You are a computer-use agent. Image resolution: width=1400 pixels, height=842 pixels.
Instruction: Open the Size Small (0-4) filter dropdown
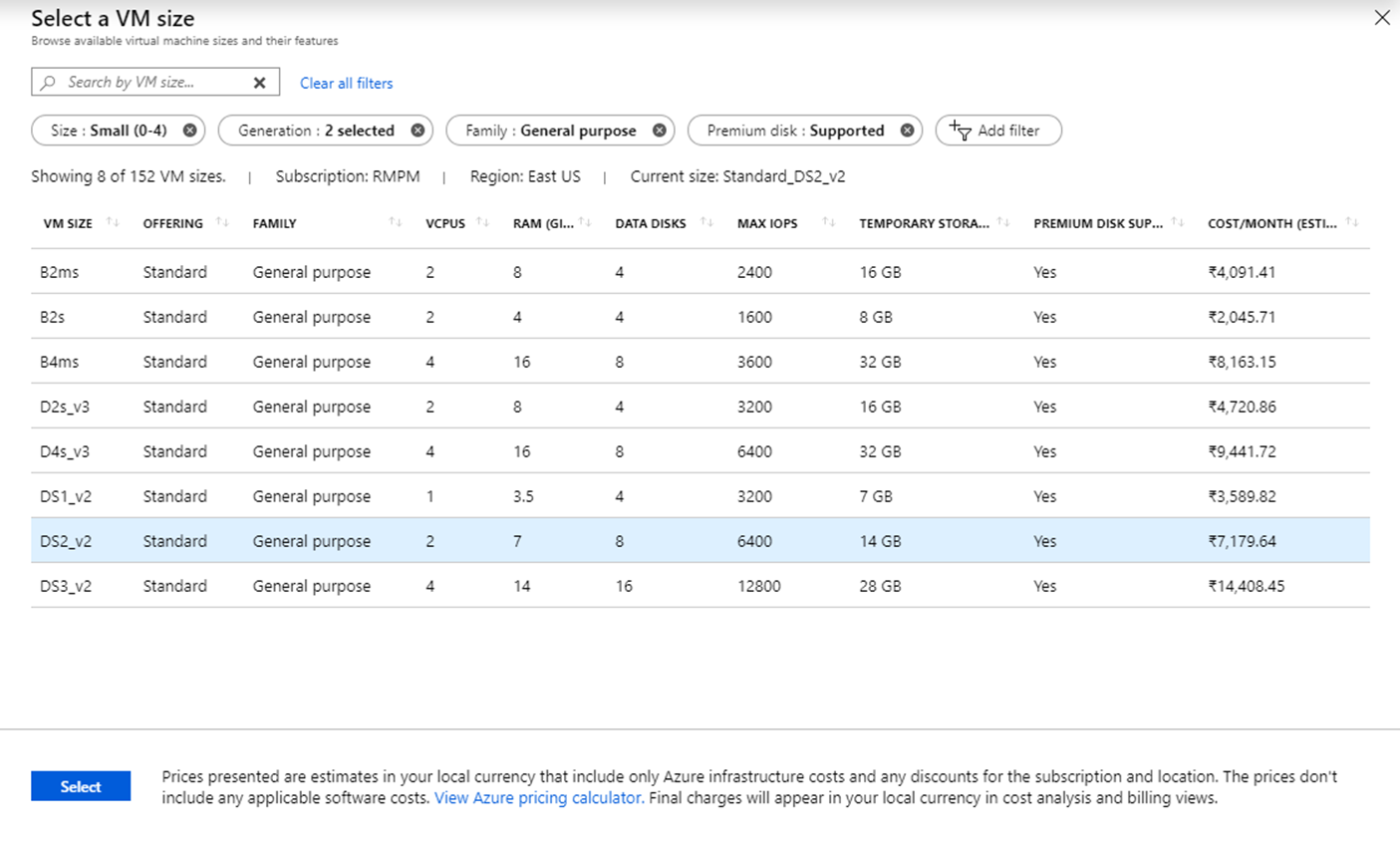(x=110, y=130)
